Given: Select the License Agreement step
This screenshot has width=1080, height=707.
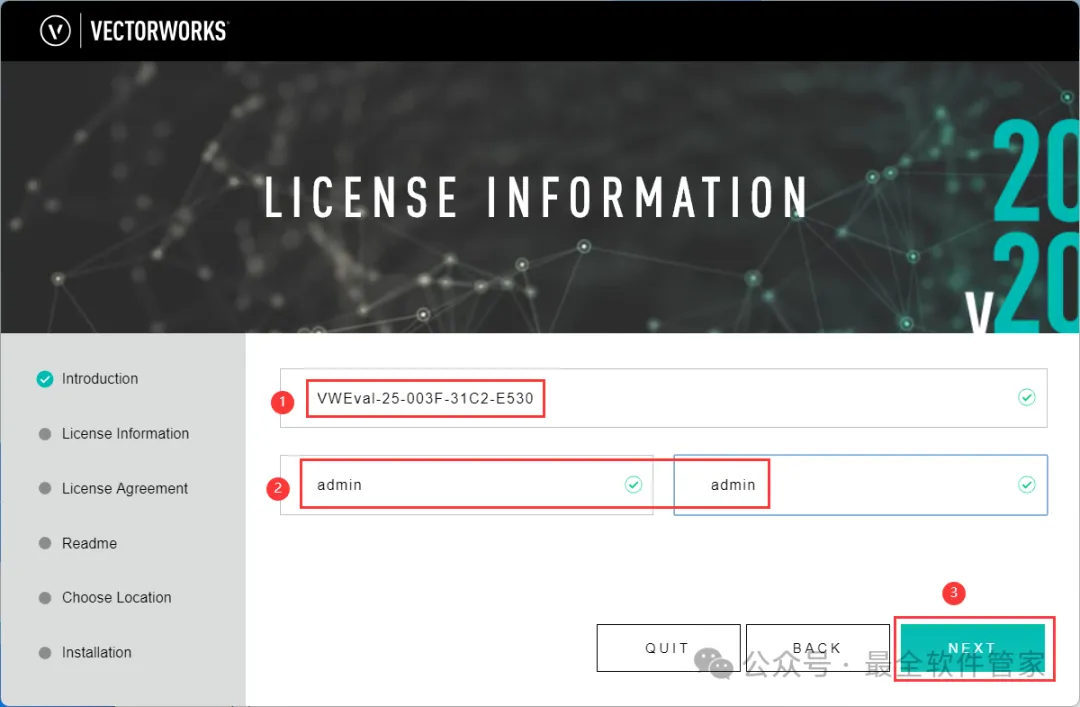Looking at the screenshot, I should [x=114, y=489].
